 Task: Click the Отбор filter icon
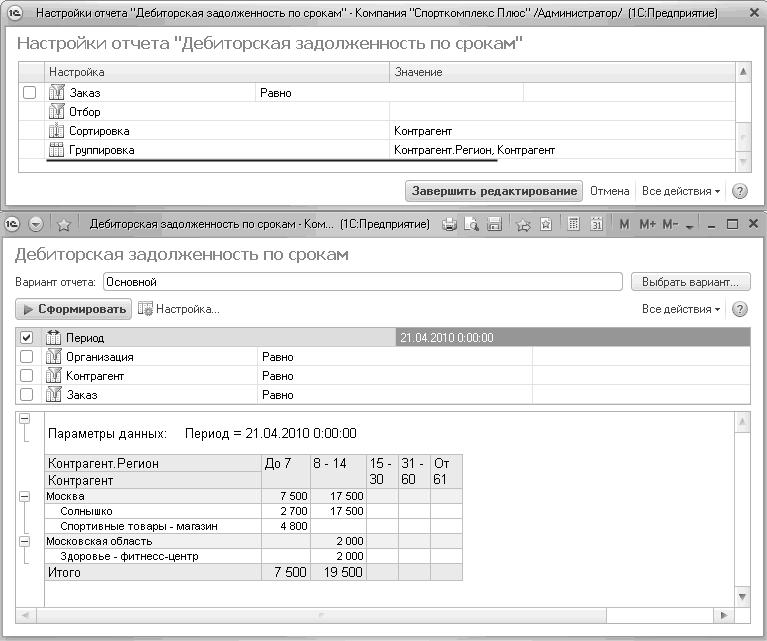point(56,111)
